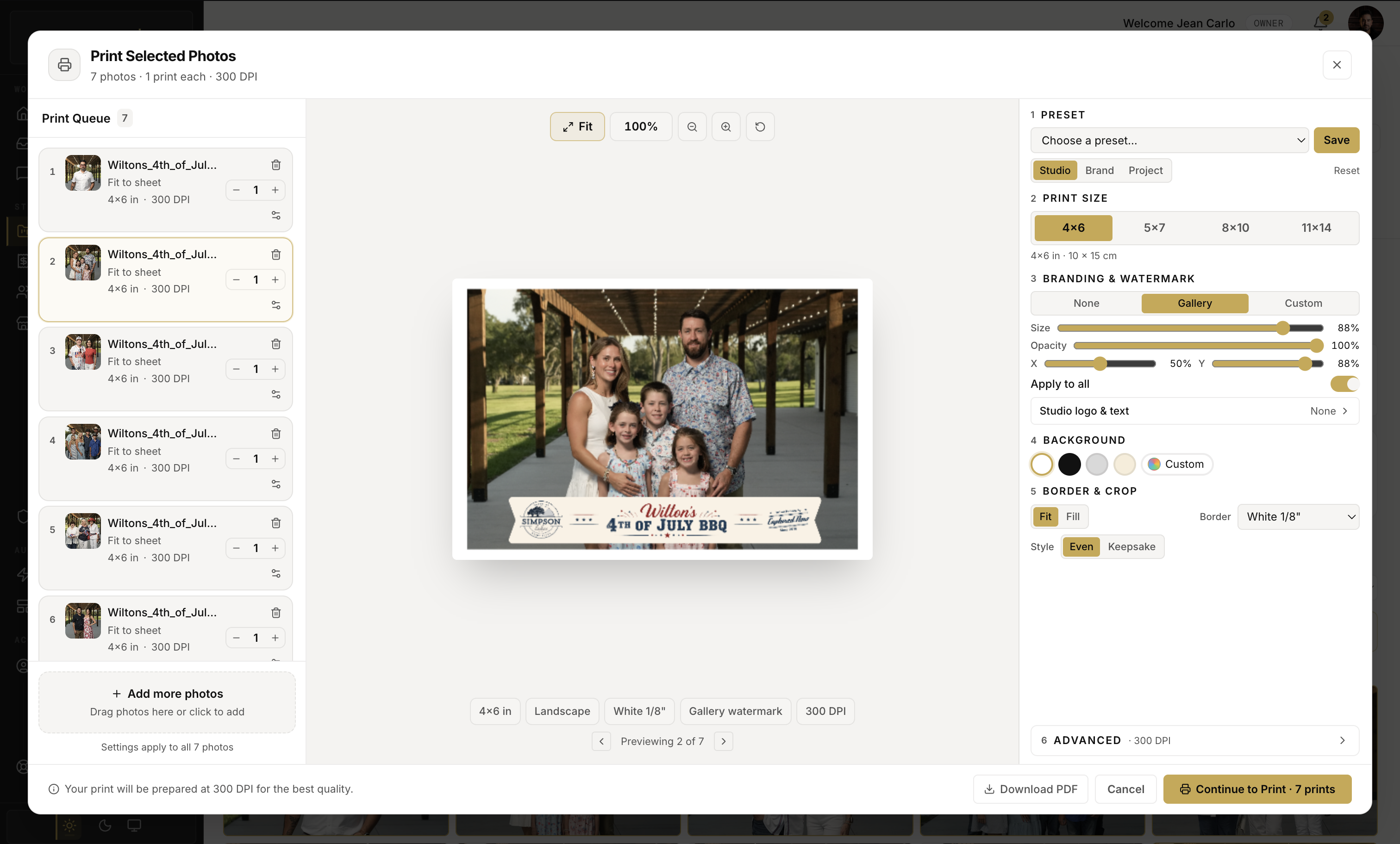Increase copies for photo 5

click(275, 547)
